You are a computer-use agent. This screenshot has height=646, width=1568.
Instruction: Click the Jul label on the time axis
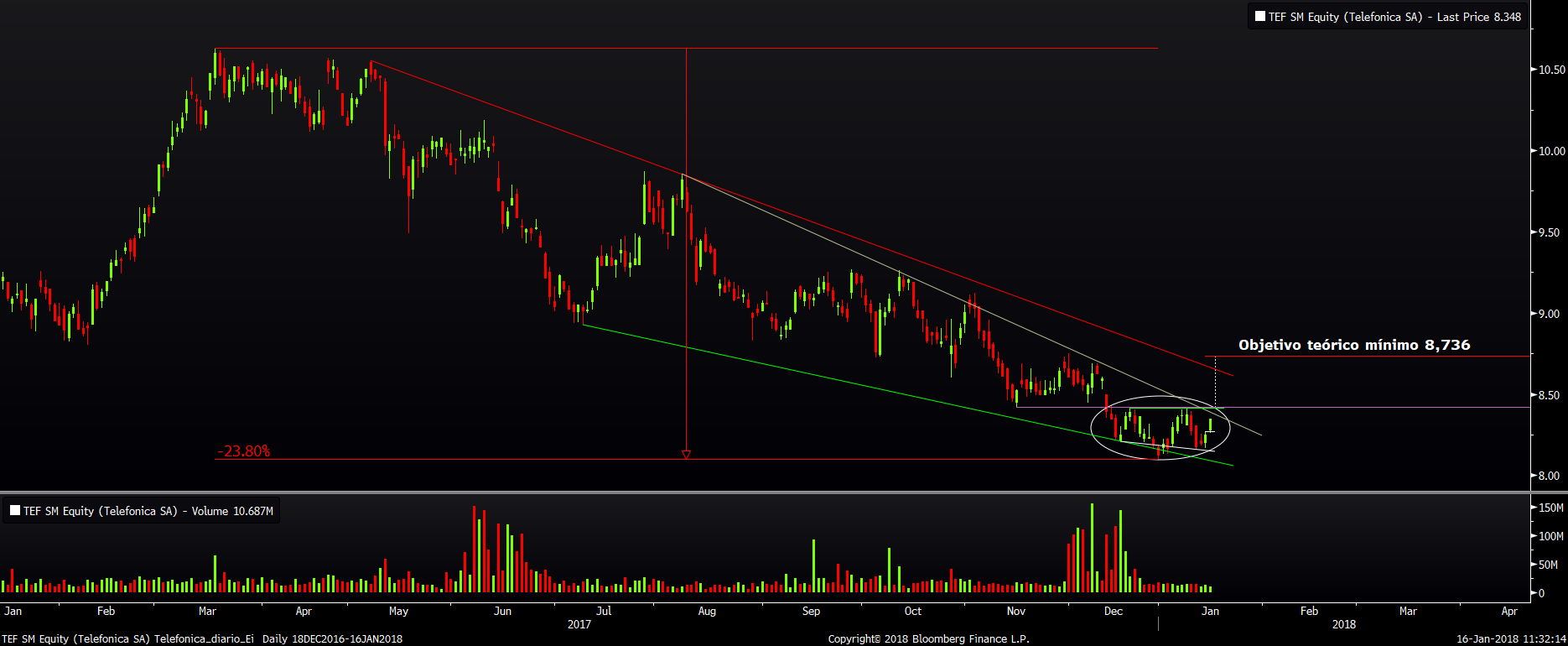(604, 611)
